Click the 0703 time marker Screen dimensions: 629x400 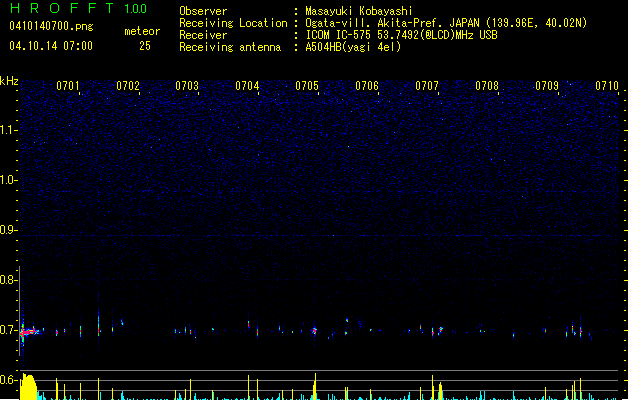point(187,86)
